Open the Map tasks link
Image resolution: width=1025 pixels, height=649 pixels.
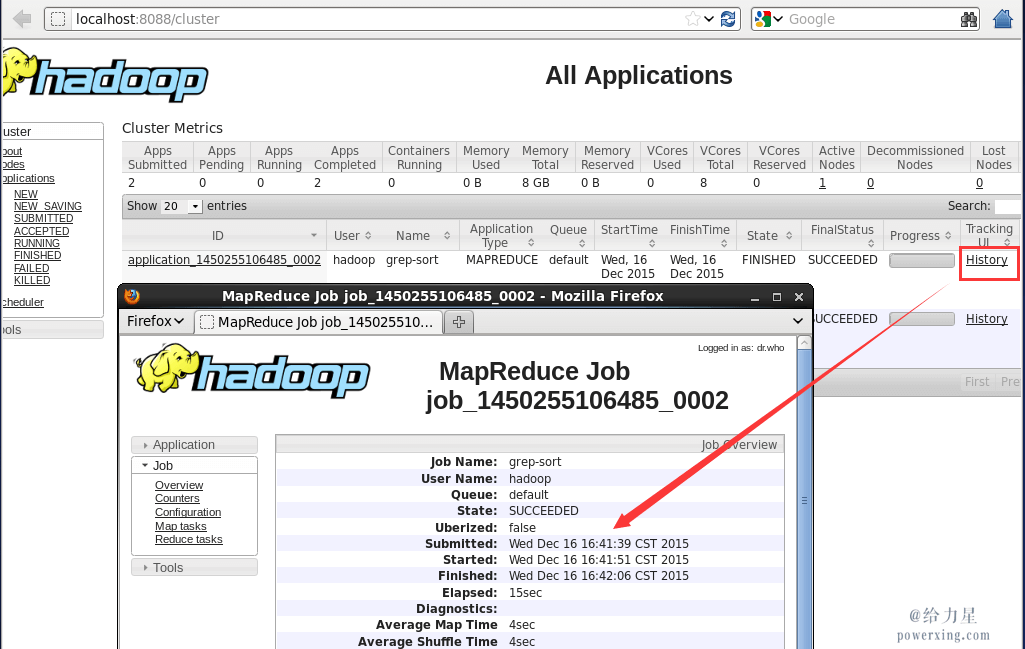[x=180, y=525]
